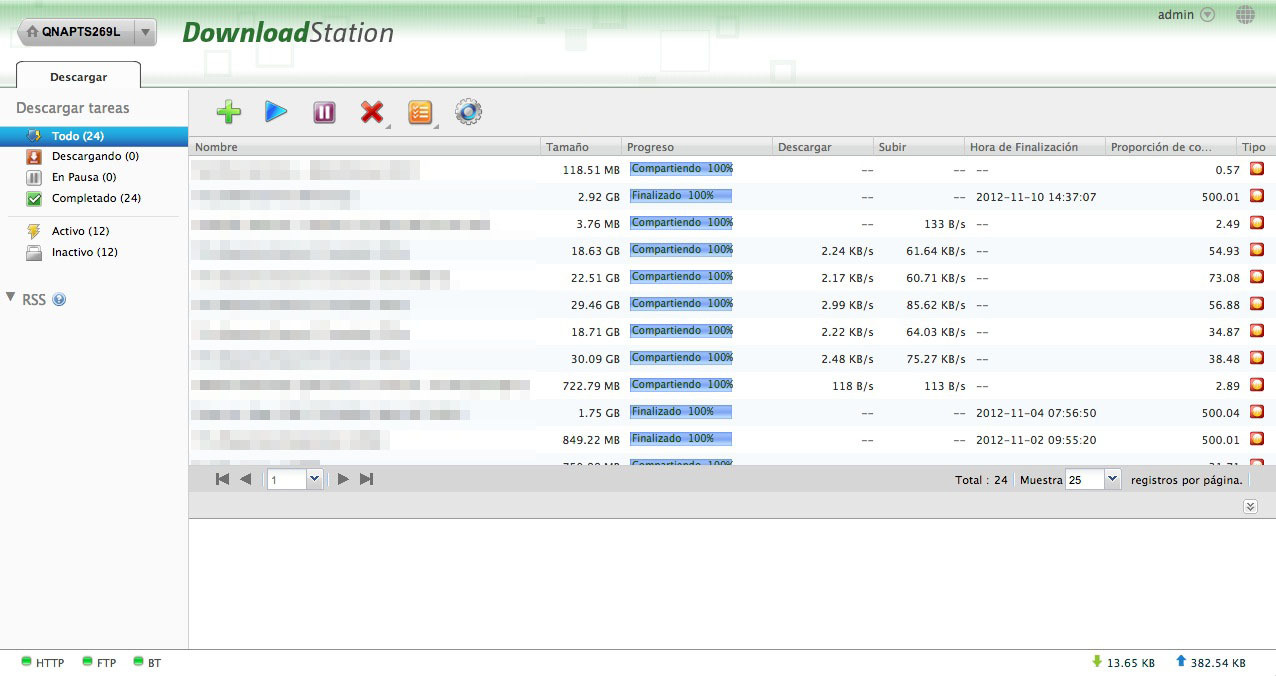The image size is (1276, 676).
Task: Click type icon in the 118.51 MB row
Action: coord(1257,169)
